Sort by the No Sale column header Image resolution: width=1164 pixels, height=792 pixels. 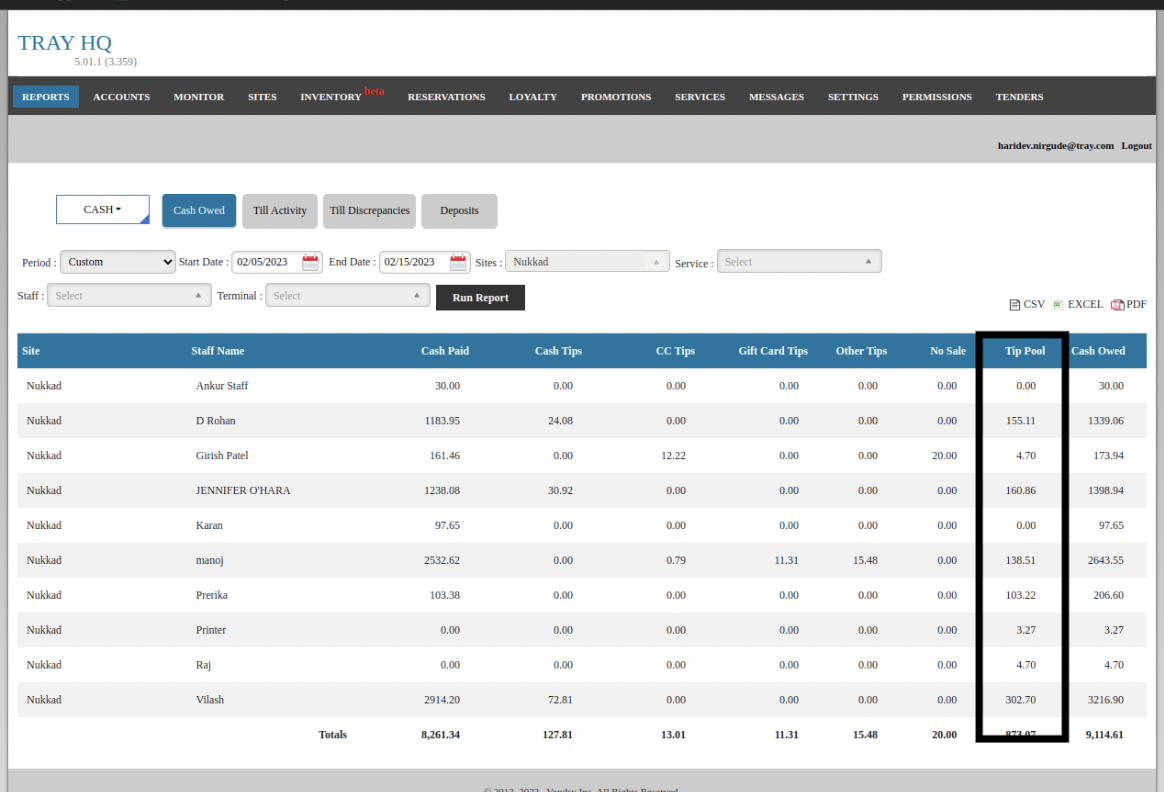click(947, 350)
